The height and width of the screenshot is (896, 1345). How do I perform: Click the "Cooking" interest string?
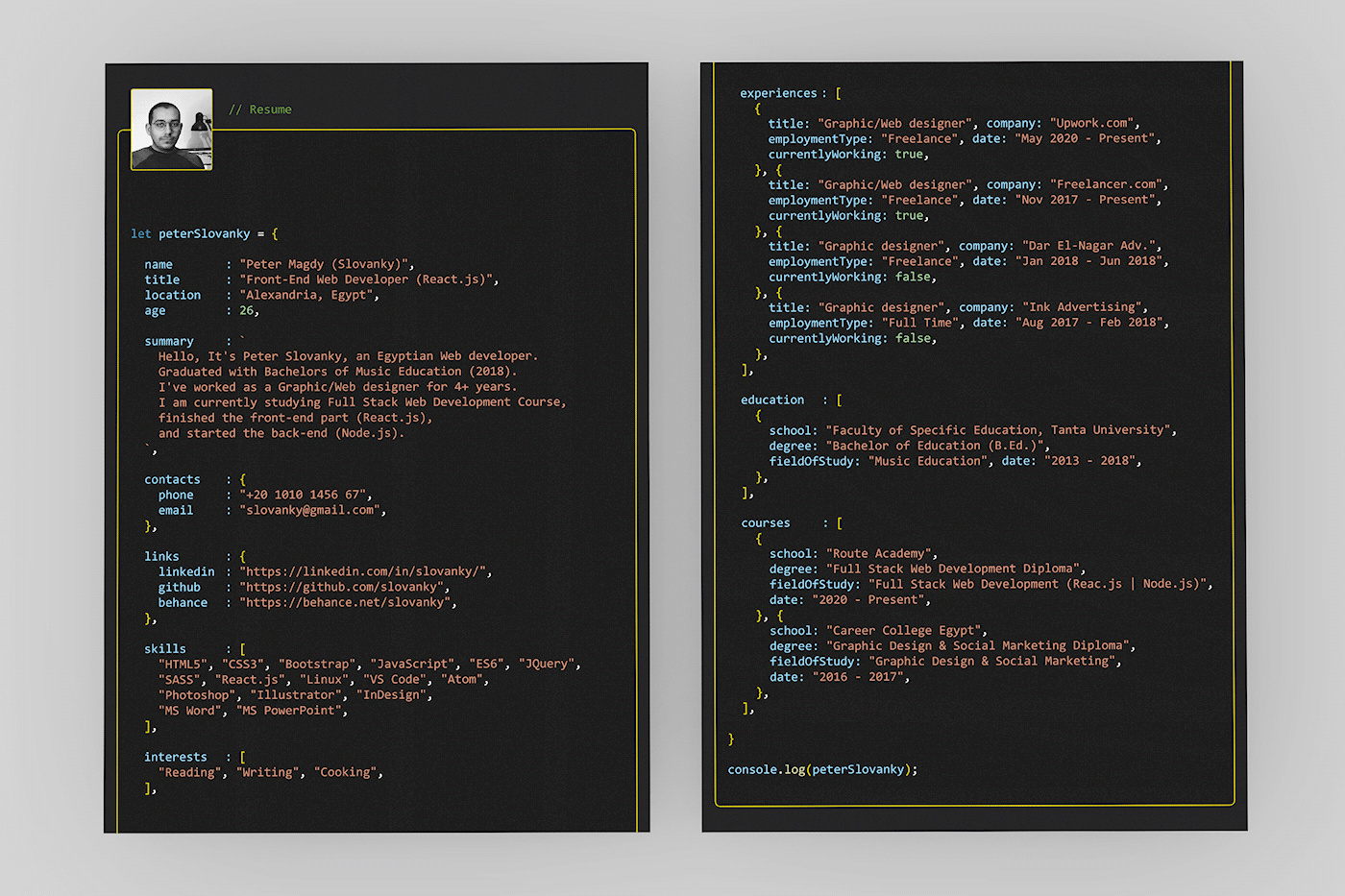[x=346, y=772]
